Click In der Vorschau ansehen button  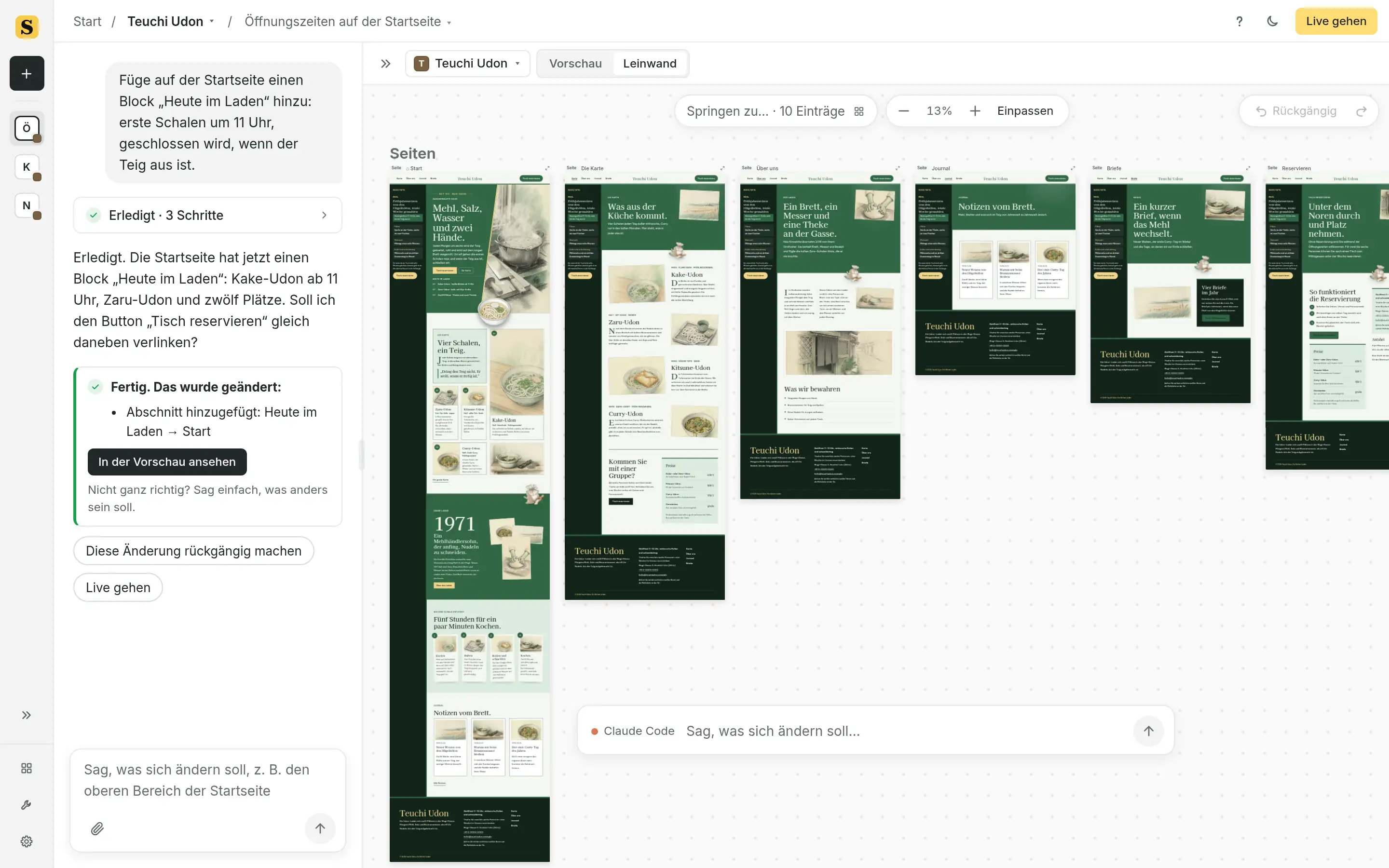point(167,461)
